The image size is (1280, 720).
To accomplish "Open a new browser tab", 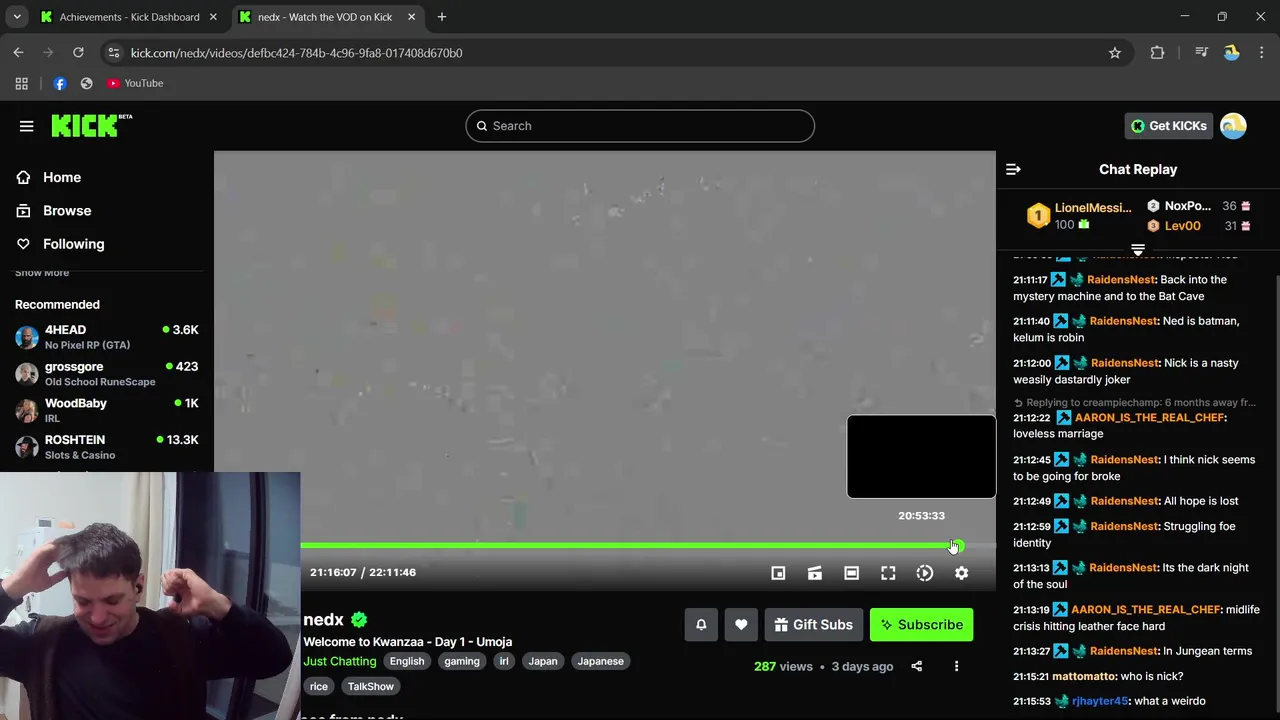I will coord(442,17).
